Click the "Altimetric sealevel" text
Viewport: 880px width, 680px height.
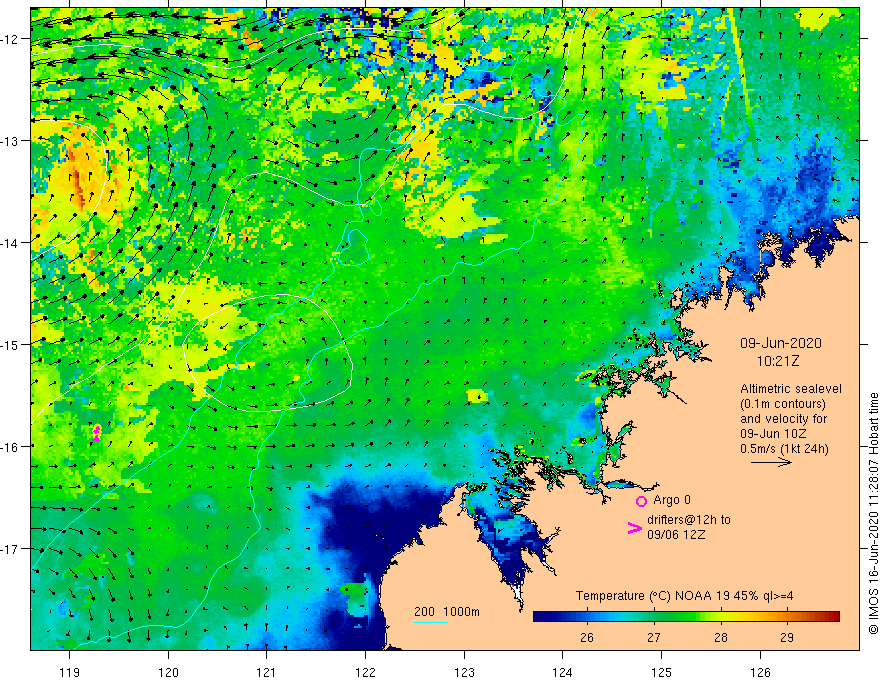coord(791,389)
